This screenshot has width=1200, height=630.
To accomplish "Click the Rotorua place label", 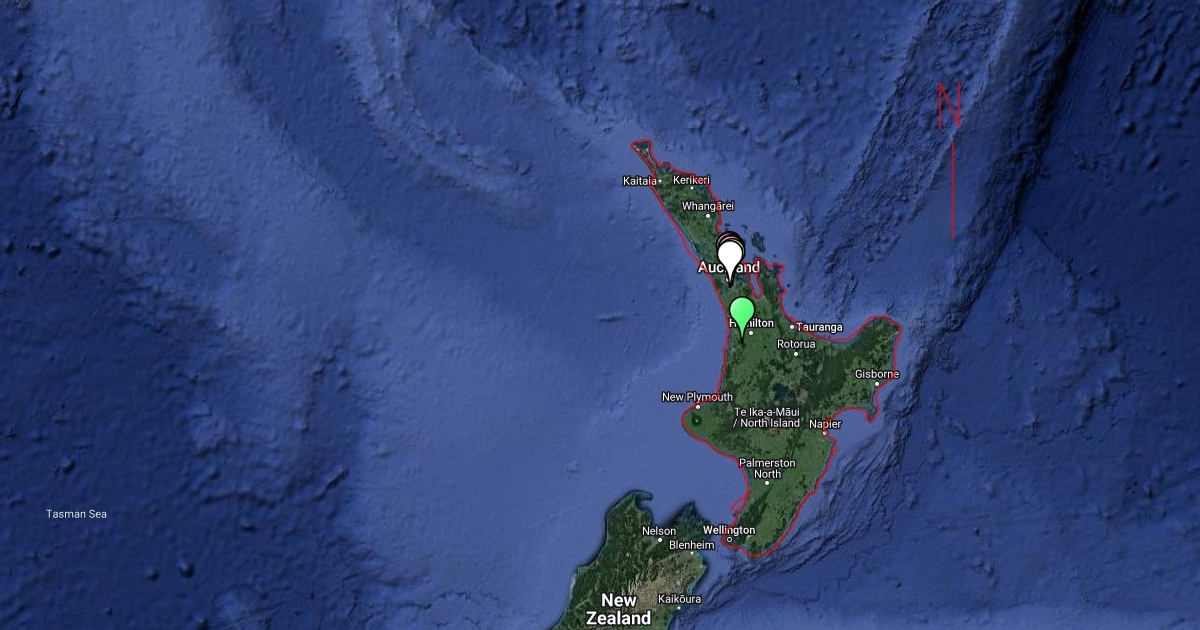I will pos(797,343).
